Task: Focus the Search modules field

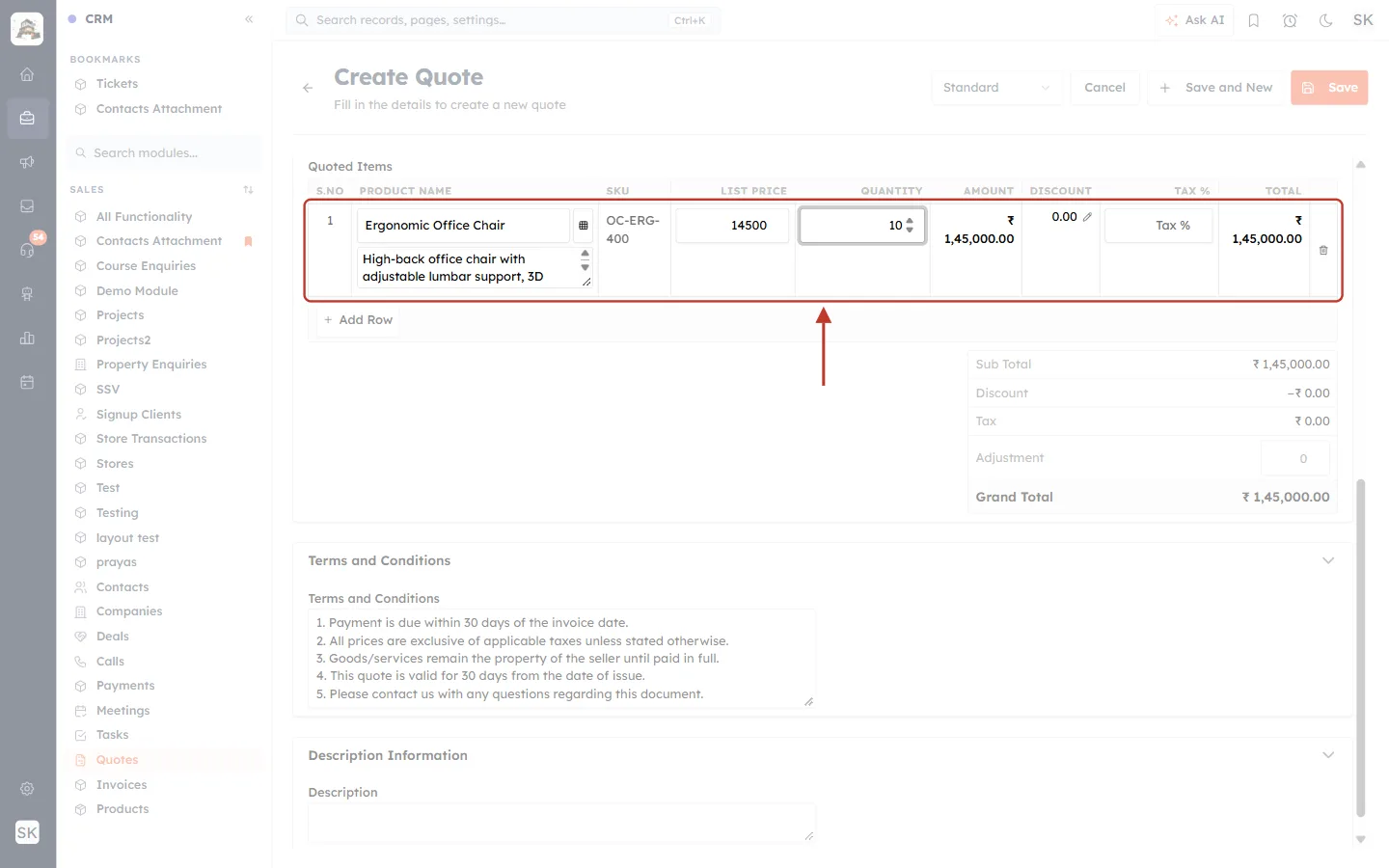Action: point(165,153)
